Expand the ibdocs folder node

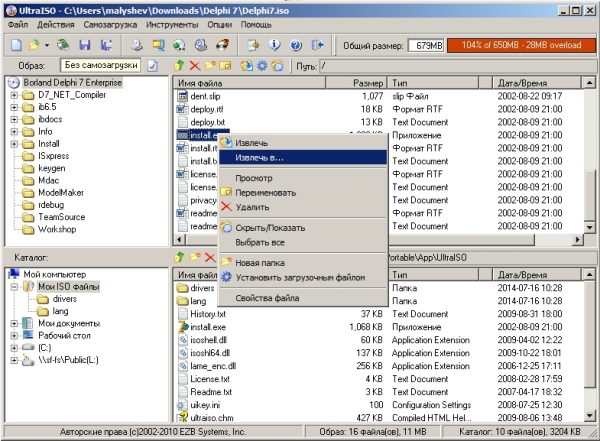tap(14, 119)
